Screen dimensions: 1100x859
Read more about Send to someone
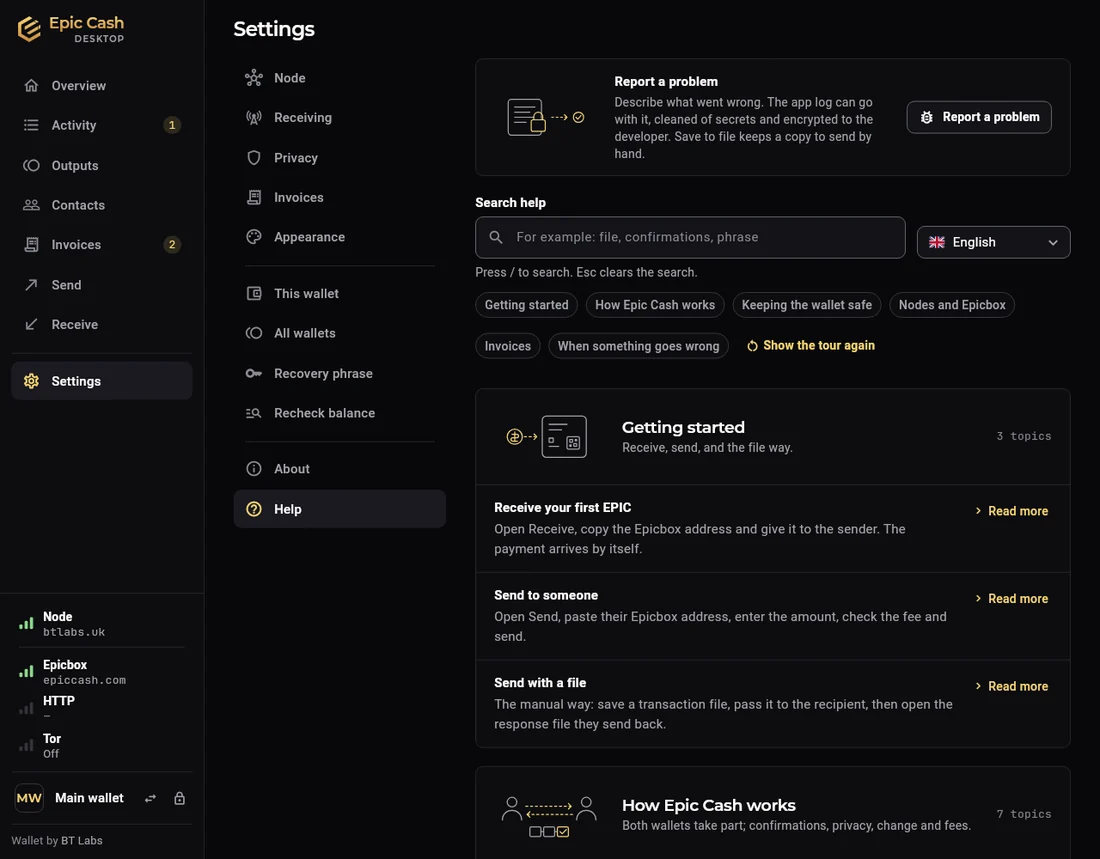tap(1012, 599)
